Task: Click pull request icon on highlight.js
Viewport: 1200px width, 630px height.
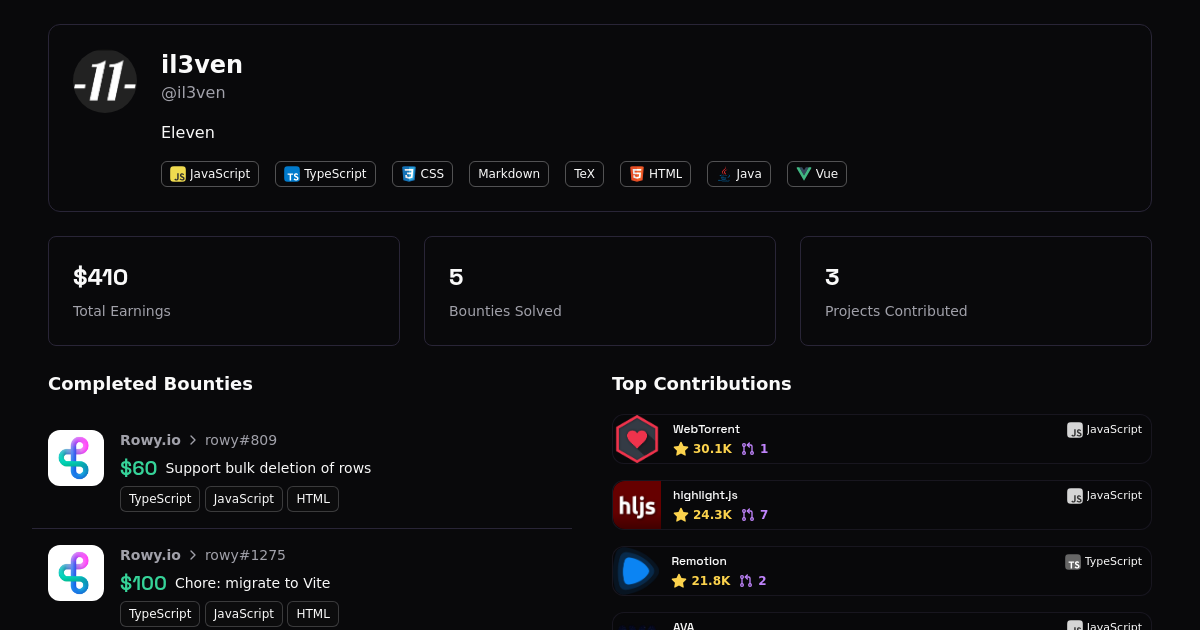Action: tap(748, 515)
